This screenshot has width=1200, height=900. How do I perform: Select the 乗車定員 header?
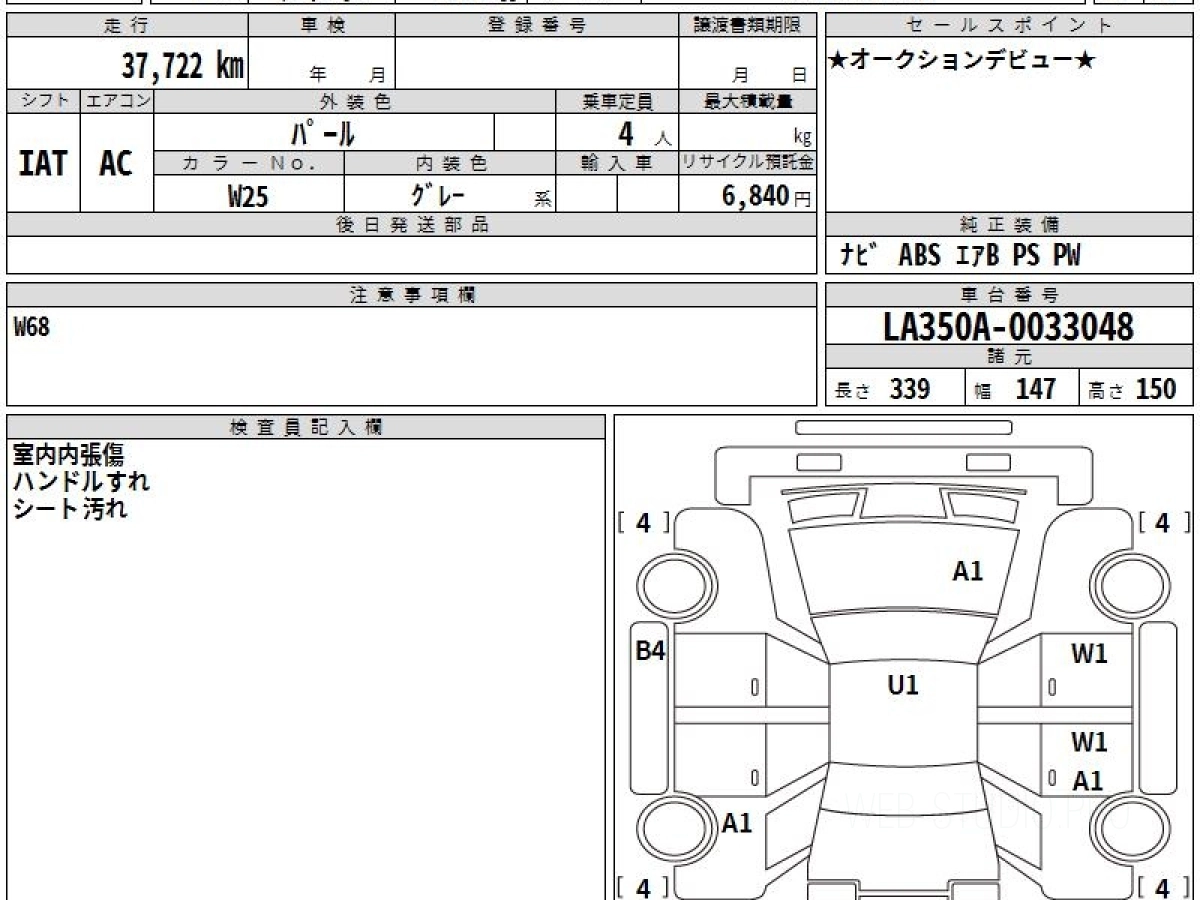(x=617, y=101)
